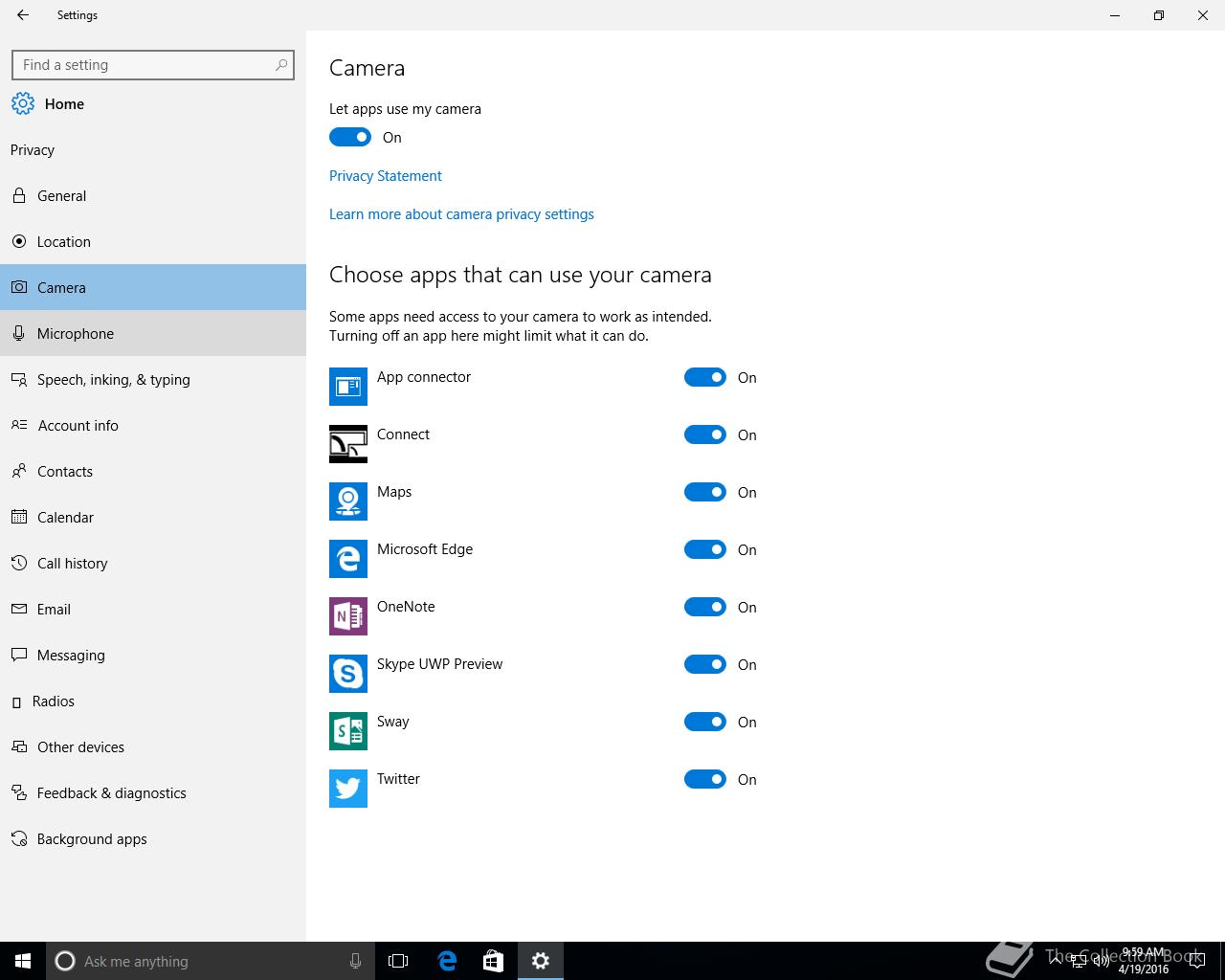This screenshot has width=1225, height=980.
Task: Toggle camera access for OneNote
Action: click(705, 607)
